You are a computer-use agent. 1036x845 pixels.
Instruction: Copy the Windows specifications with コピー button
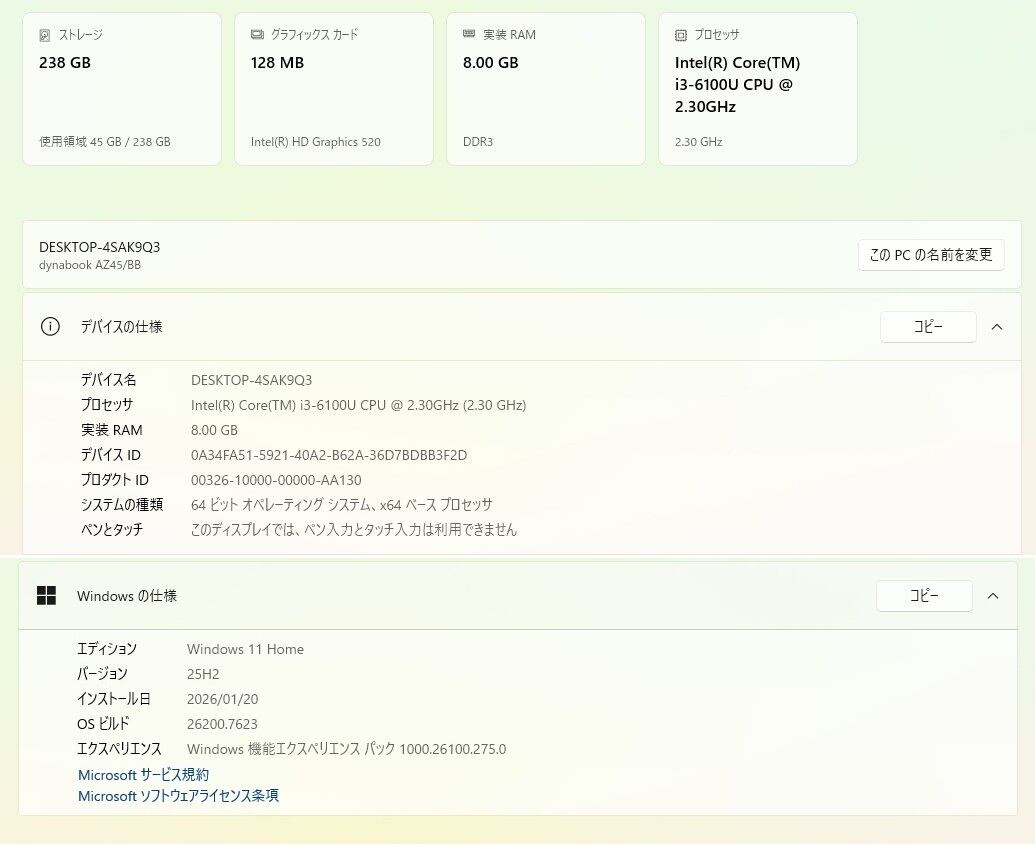pos(923,596)
